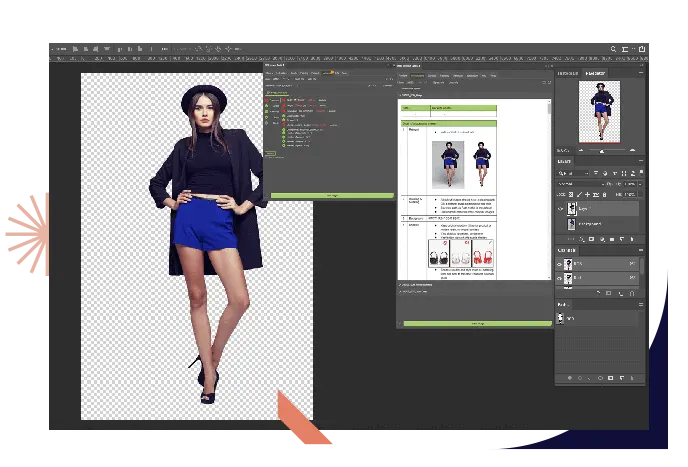Open the Search magnifier in top bar
688x467 pixels.
coord(613,49)
